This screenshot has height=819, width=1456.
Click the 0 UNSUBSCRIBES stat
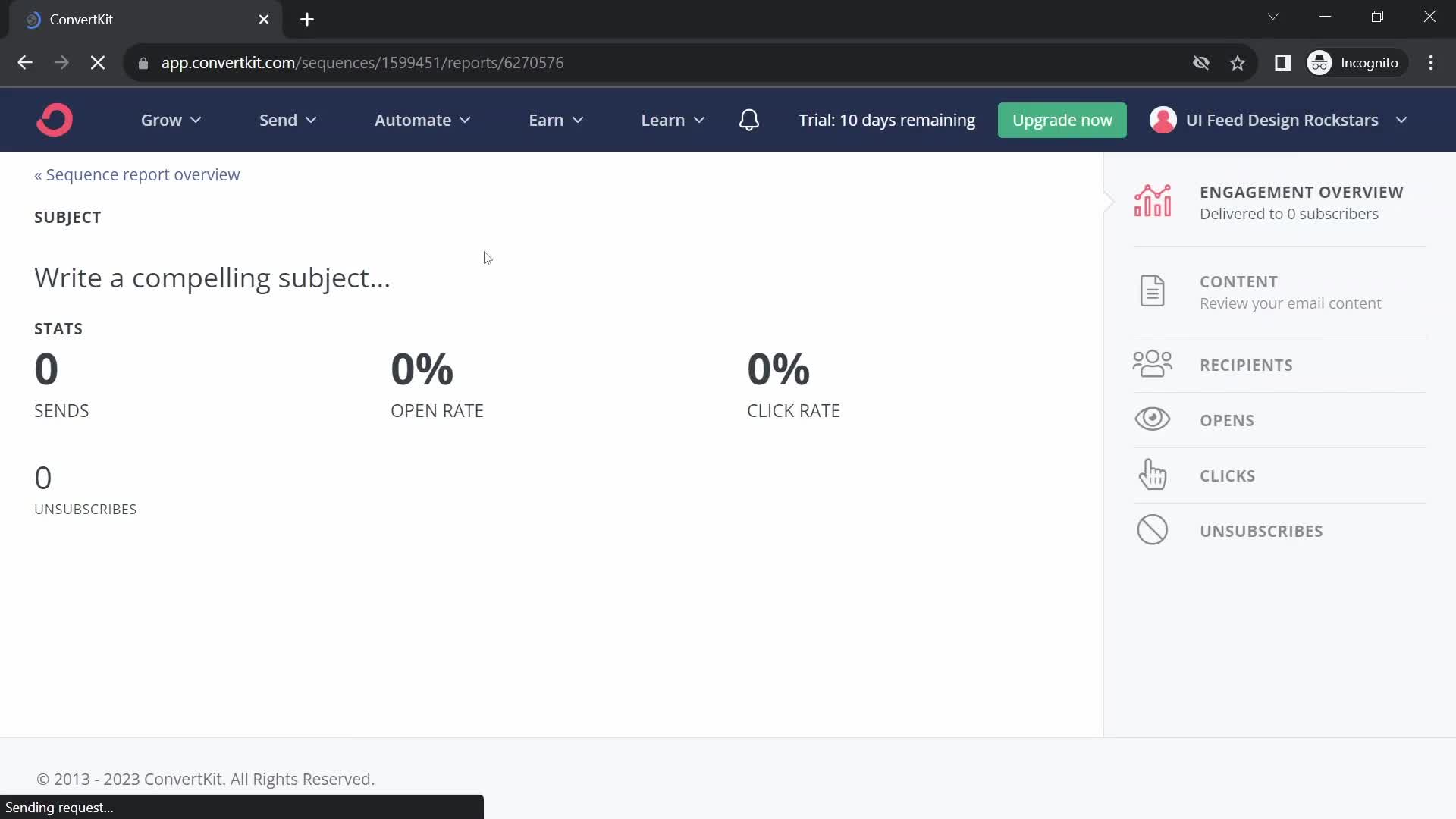tap(85, 491)
